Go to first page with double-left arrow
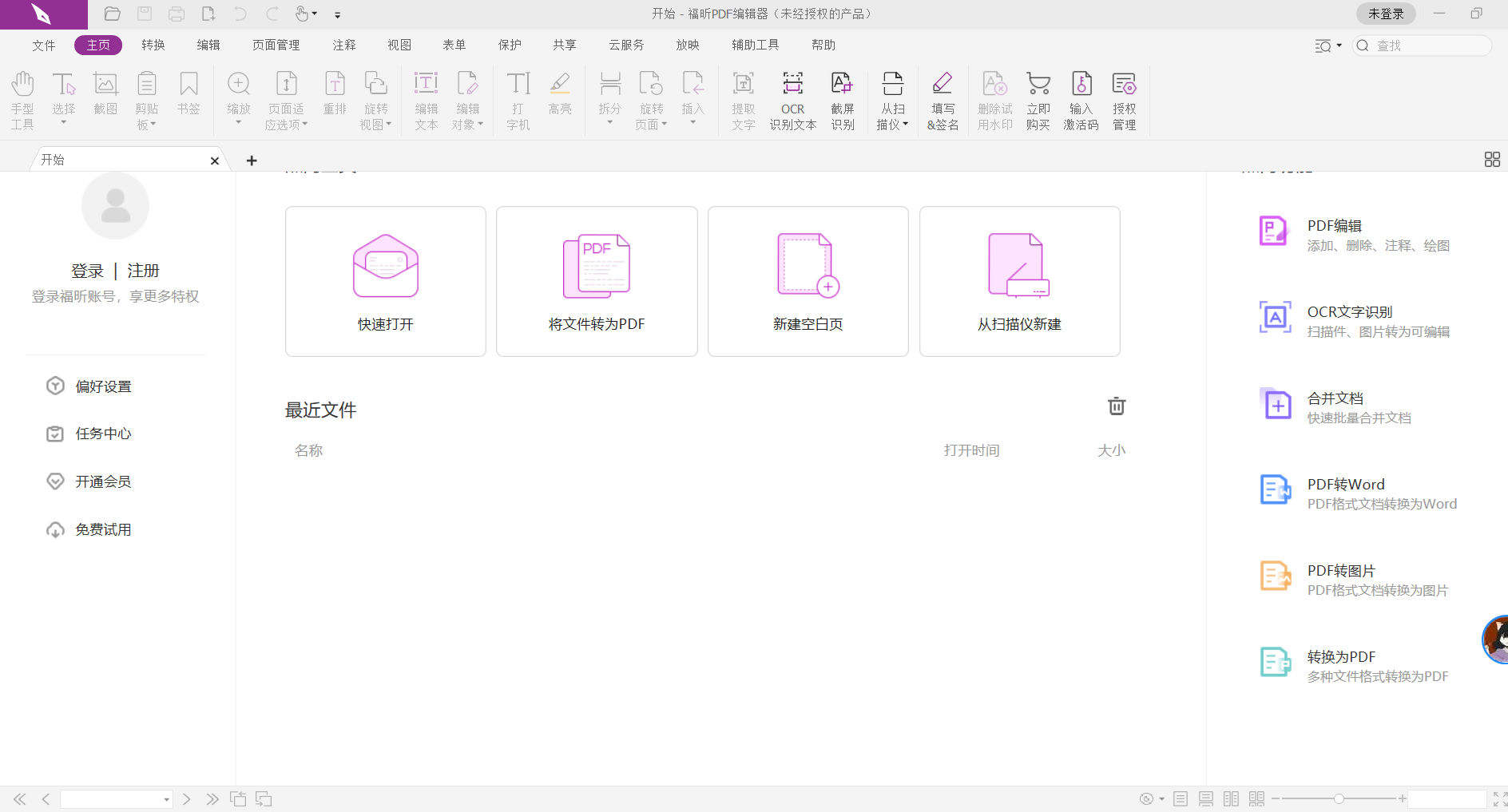The width and height of the screenshot is (1508, 812). point(20,799)
